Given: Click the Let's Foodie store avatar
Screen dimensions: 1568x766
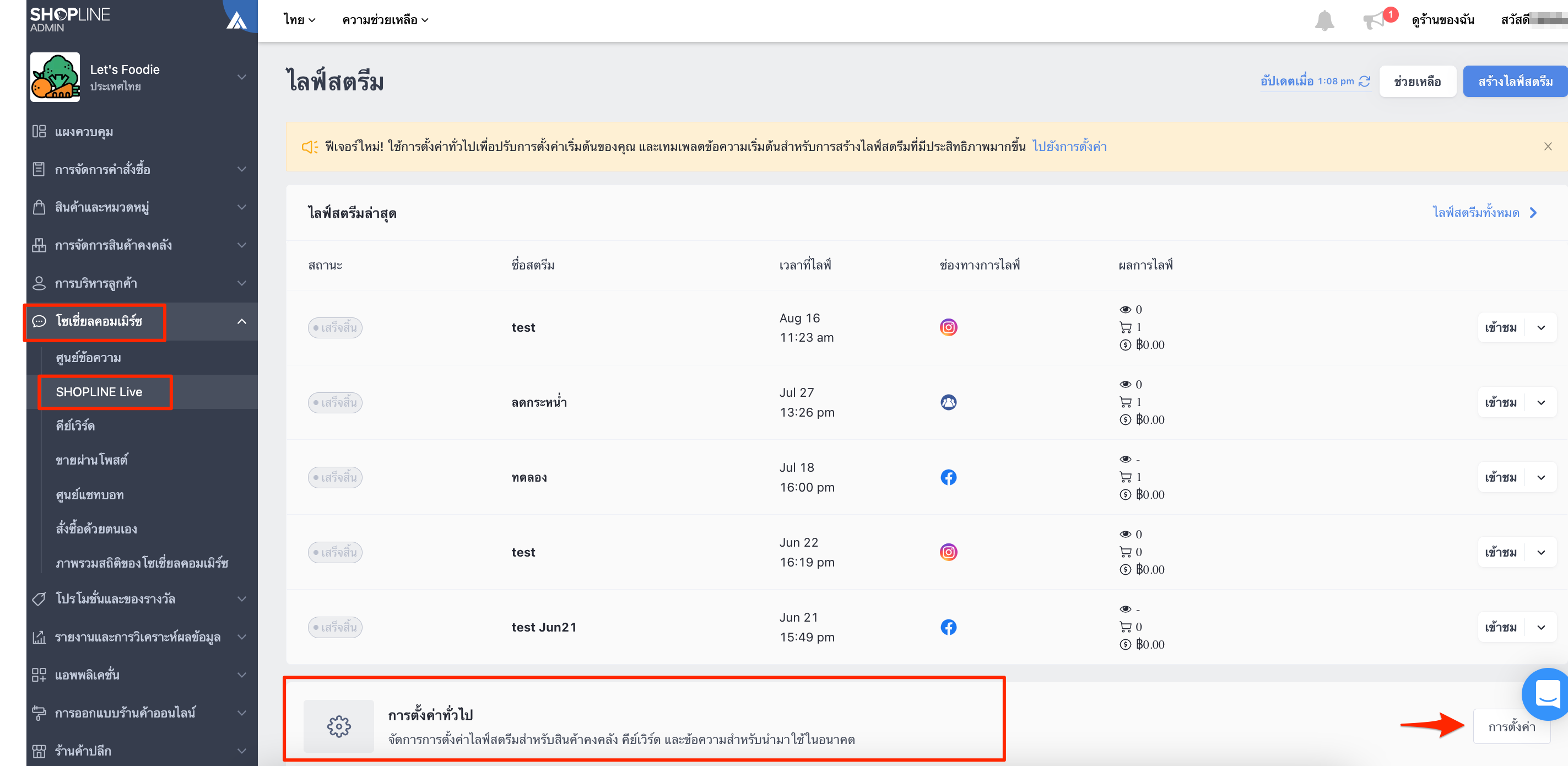Looking at the screenshot, I should pyautogui.click(x=55, y=77).
